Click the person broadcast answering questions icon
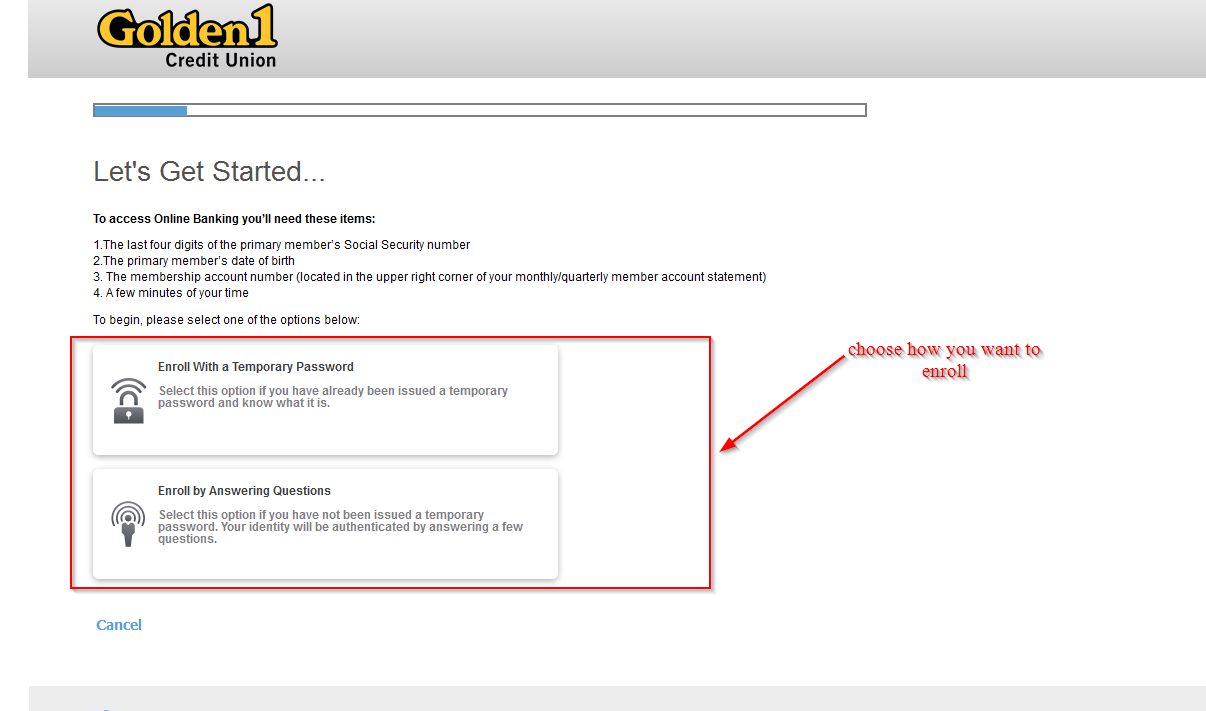This screenshot has height=711, width=1206. pos(128,523)
